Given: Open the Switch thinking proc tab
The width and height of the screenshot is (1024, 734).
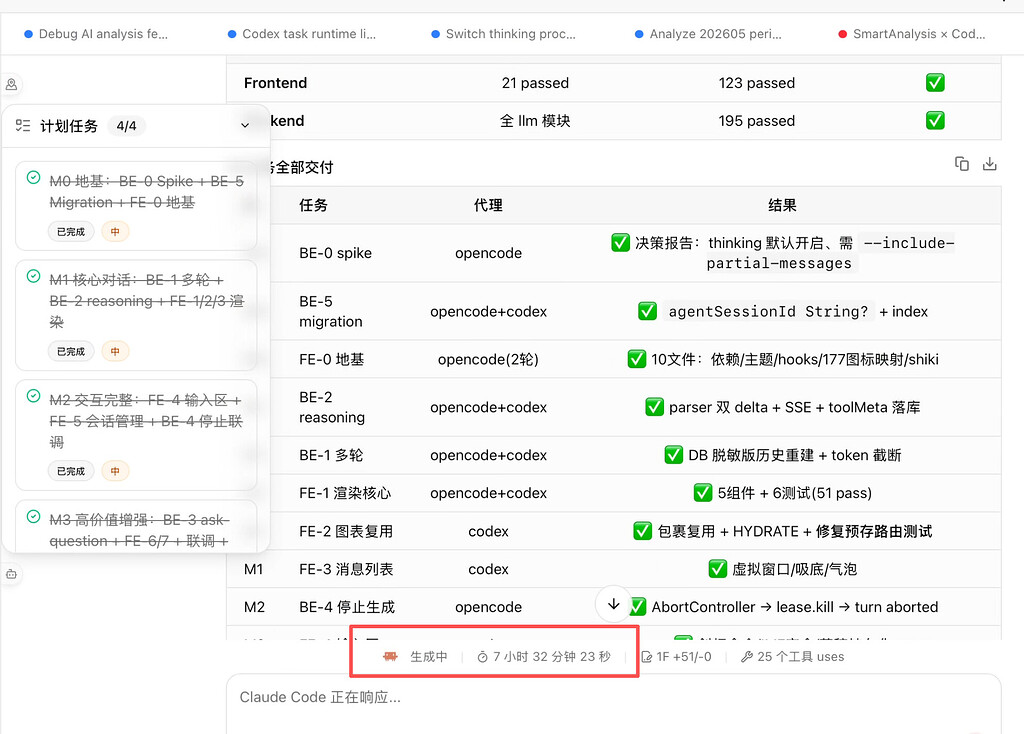Looking at the screenshot, I should tap(504, 34).
